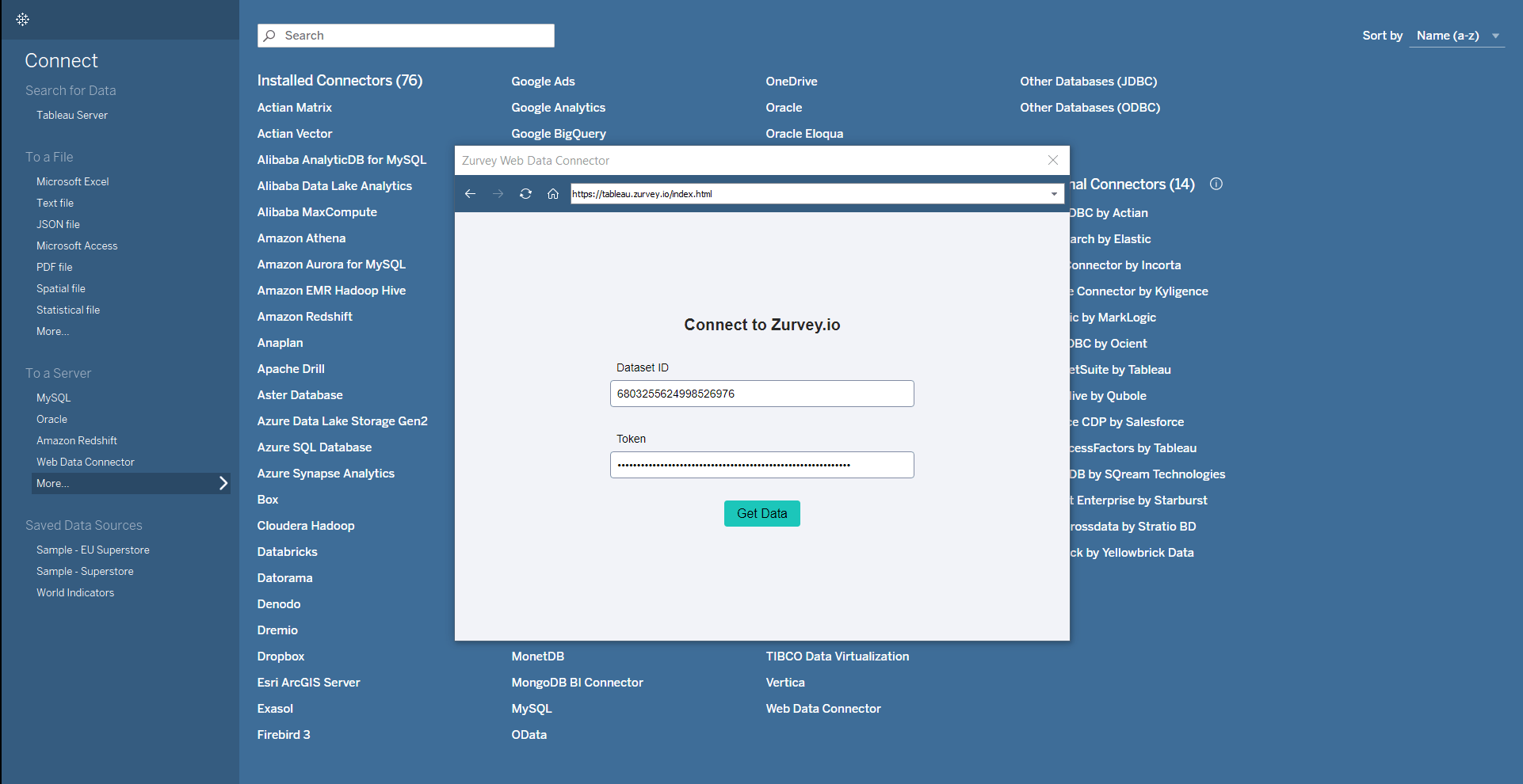This screenshot has width=1523, height=784.
Task: Select Firebird 3 connector
Action: click(284, 735)
